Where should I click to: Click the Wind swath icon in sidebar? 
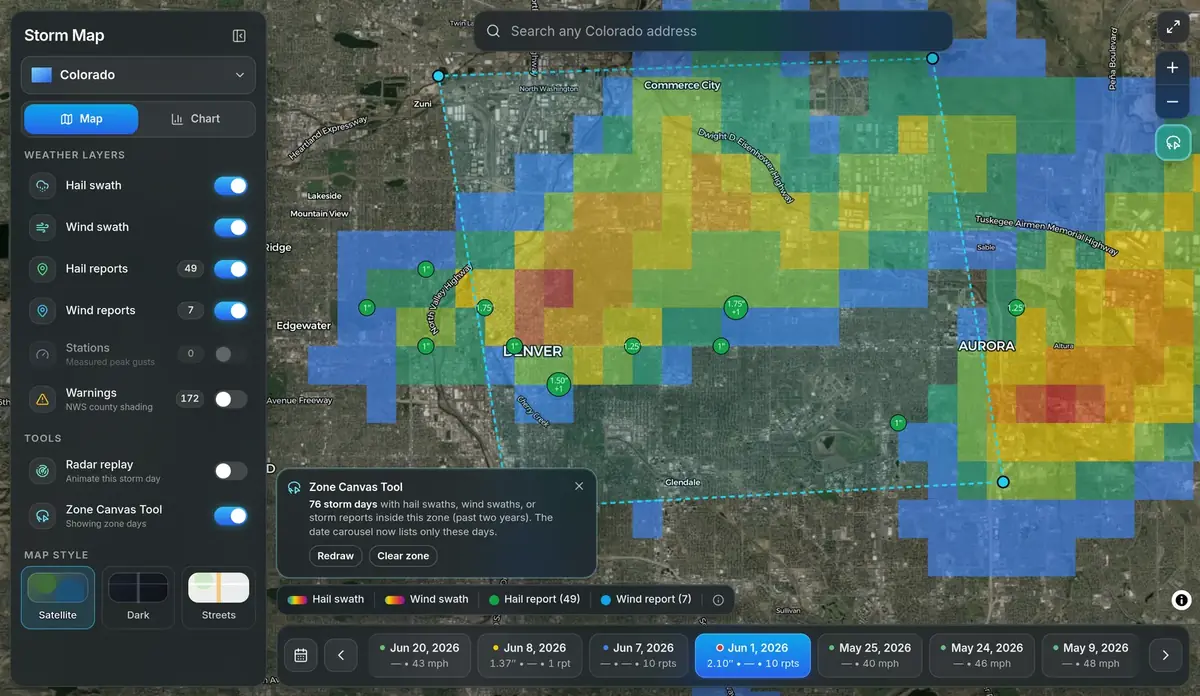coord(42,227)
